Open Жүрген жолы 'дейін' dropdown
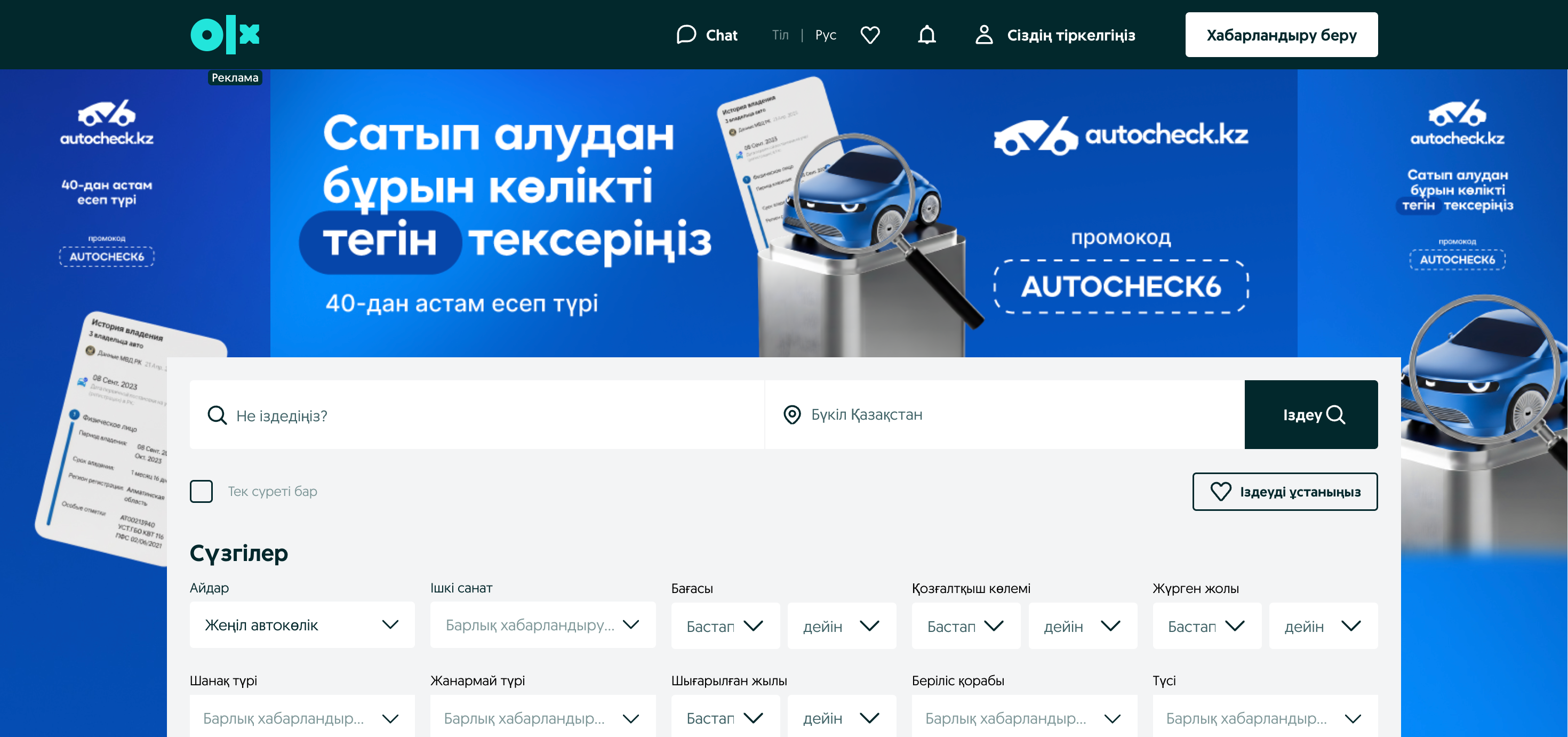 [1323, 626]
